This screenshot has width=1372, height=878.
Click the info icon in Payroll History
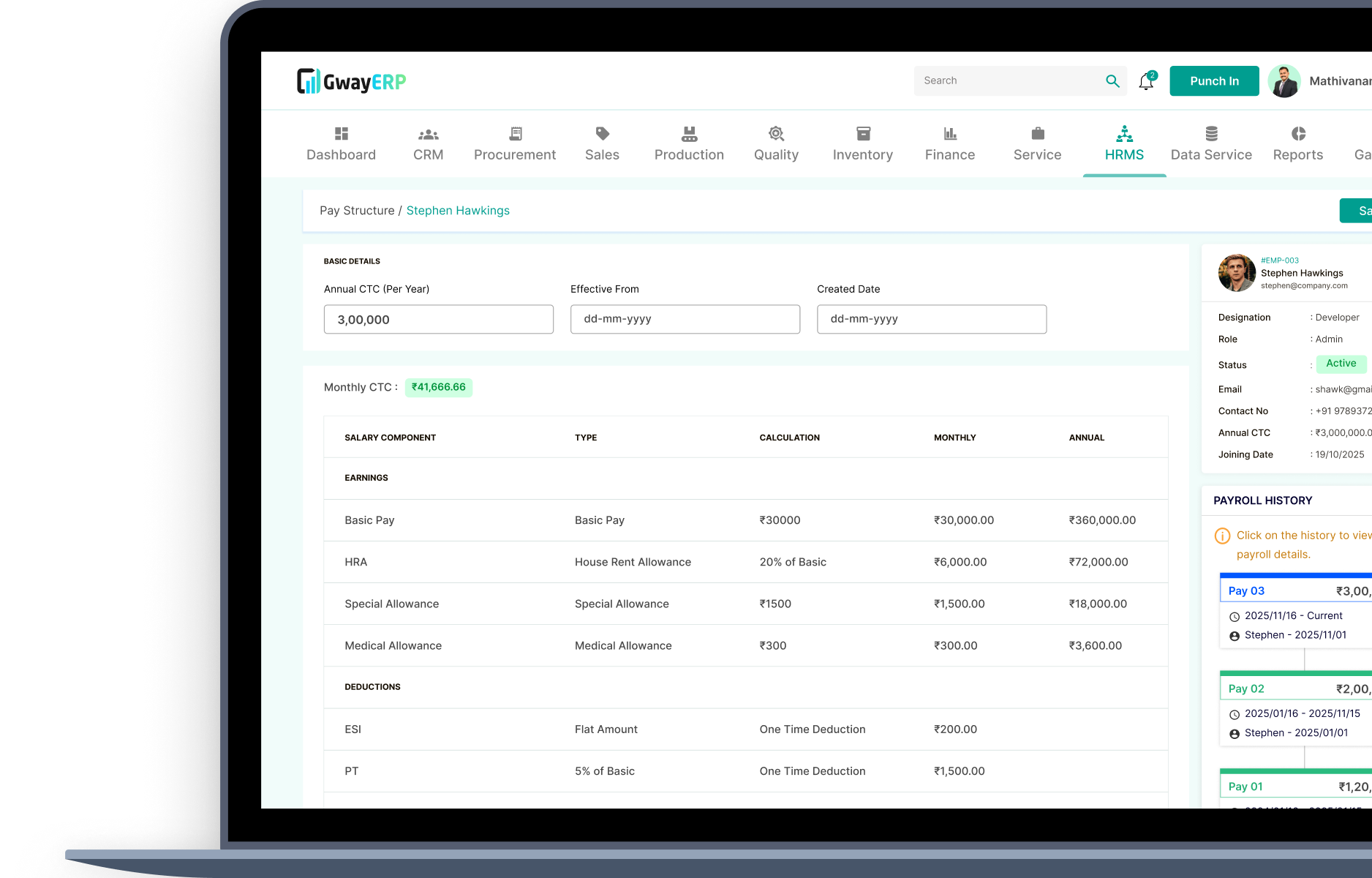coord(1223,536)
